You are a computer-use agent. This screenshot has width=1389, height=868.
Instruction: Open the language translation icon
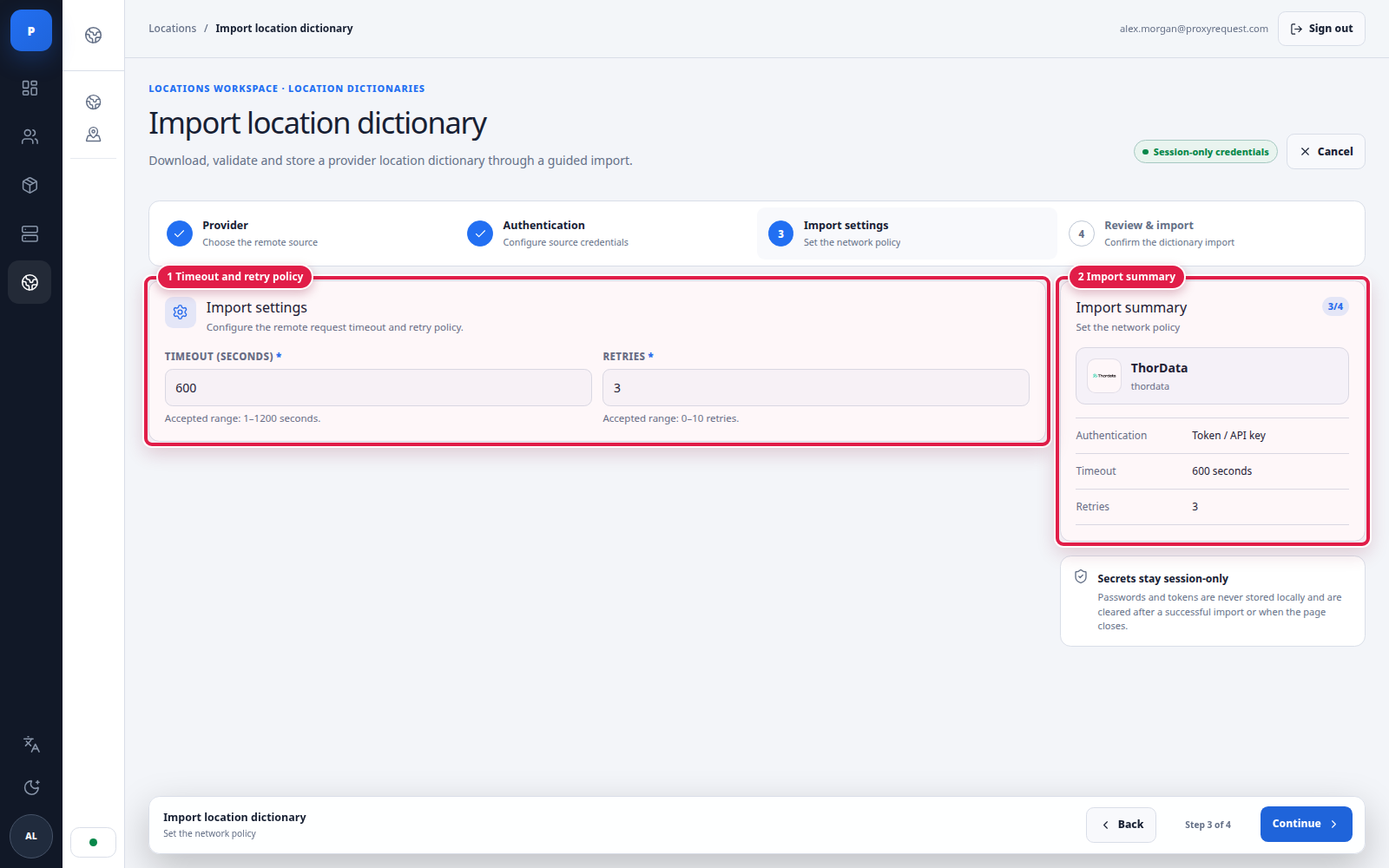(31, 744)
